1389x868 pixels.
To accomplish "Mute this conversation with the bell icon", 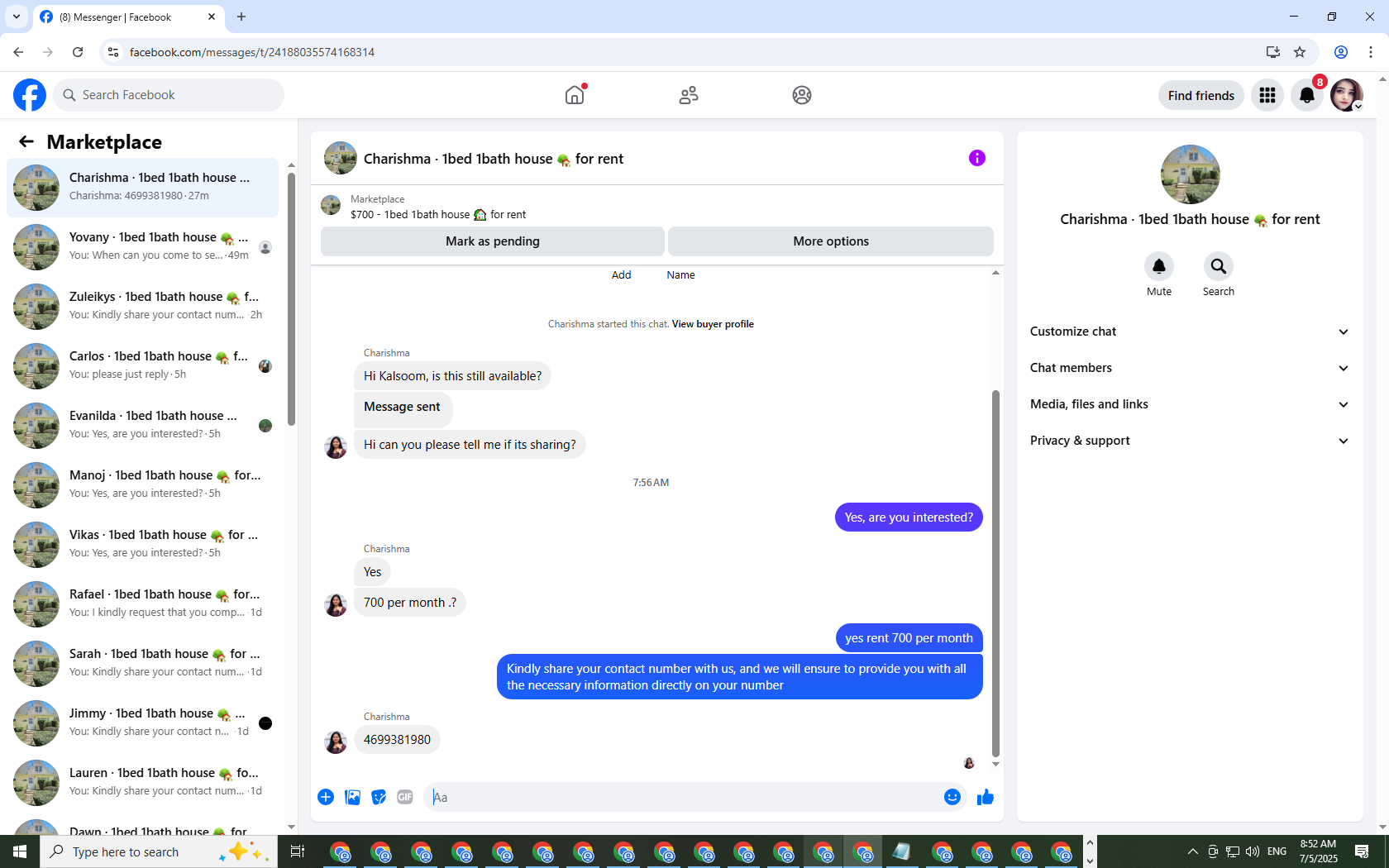I will pyautogui.click(x=1159, y=266).
